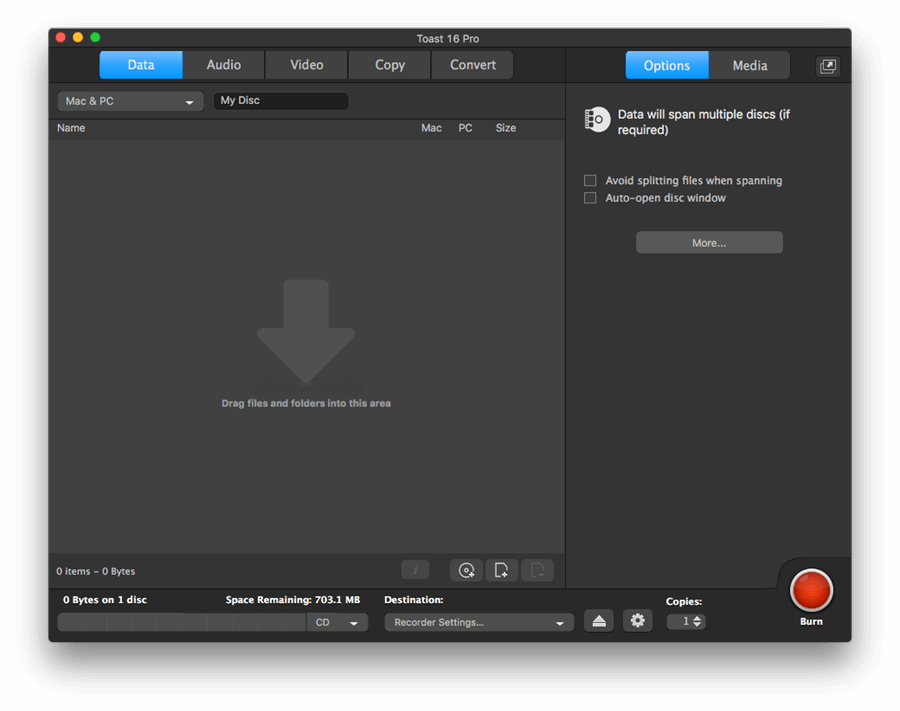Click the remove file icon button
This screenshot has height=711, width=900.
537,570
